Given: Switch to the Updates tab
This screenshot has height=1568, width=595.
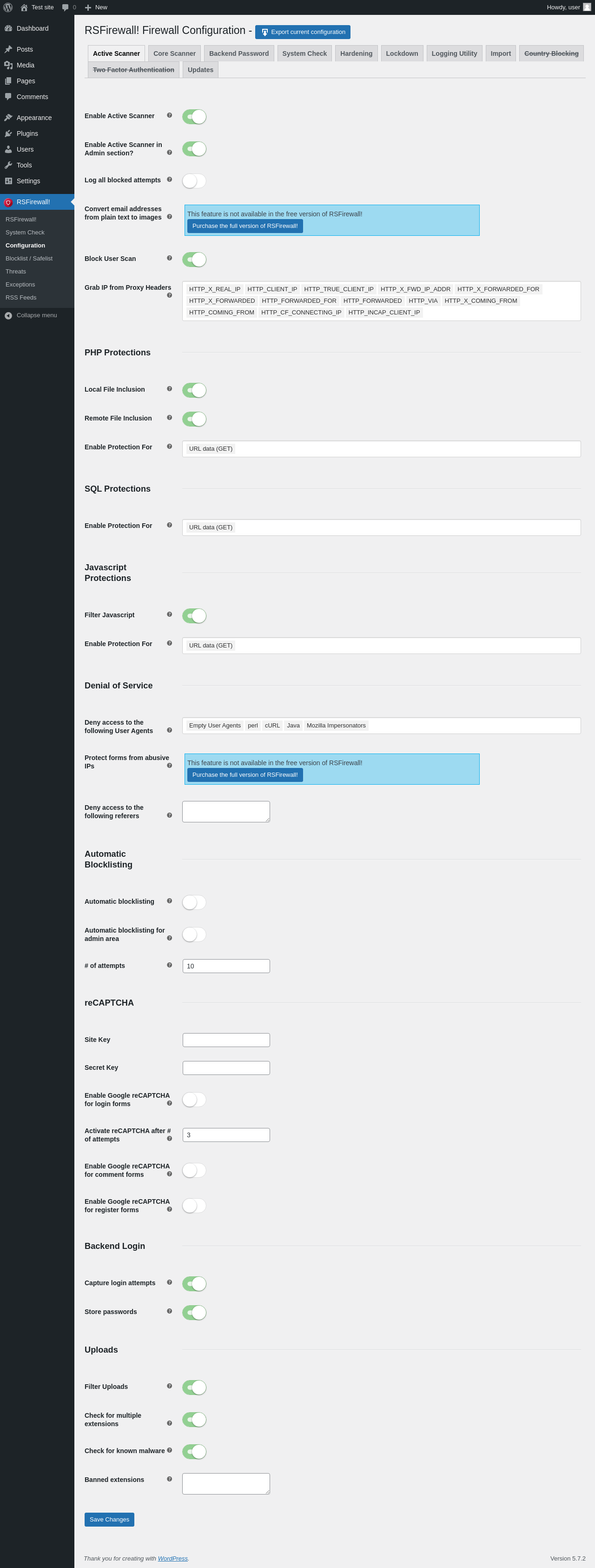Looking at the screenshot, I should pos(200,70).
